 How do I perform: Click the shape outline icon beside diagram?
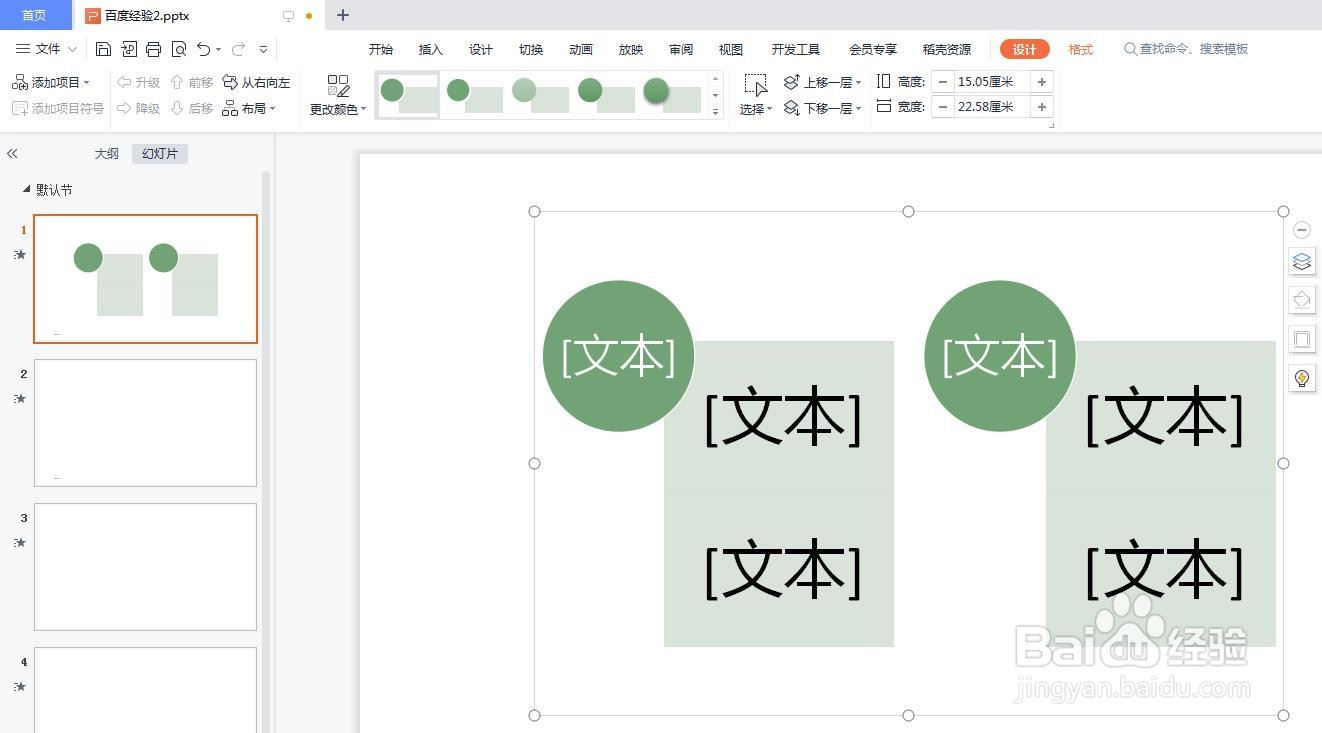click(1301, 339)
